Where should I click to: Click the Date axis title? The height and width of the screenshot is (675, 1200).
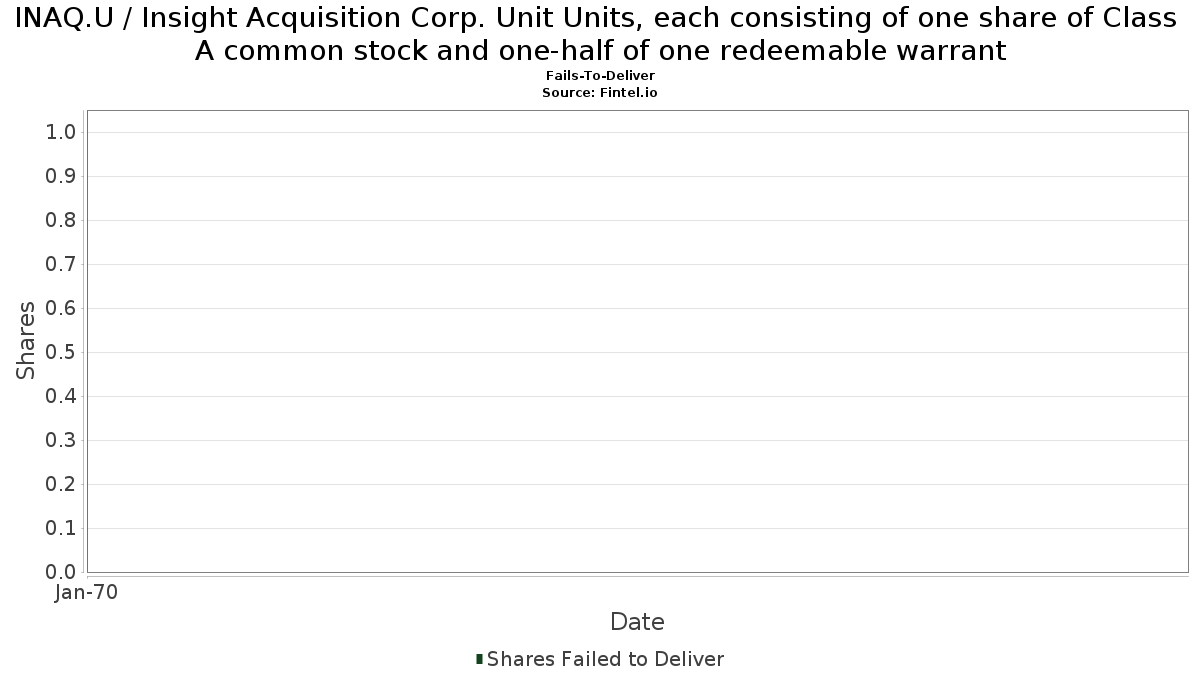click(637, 622)
